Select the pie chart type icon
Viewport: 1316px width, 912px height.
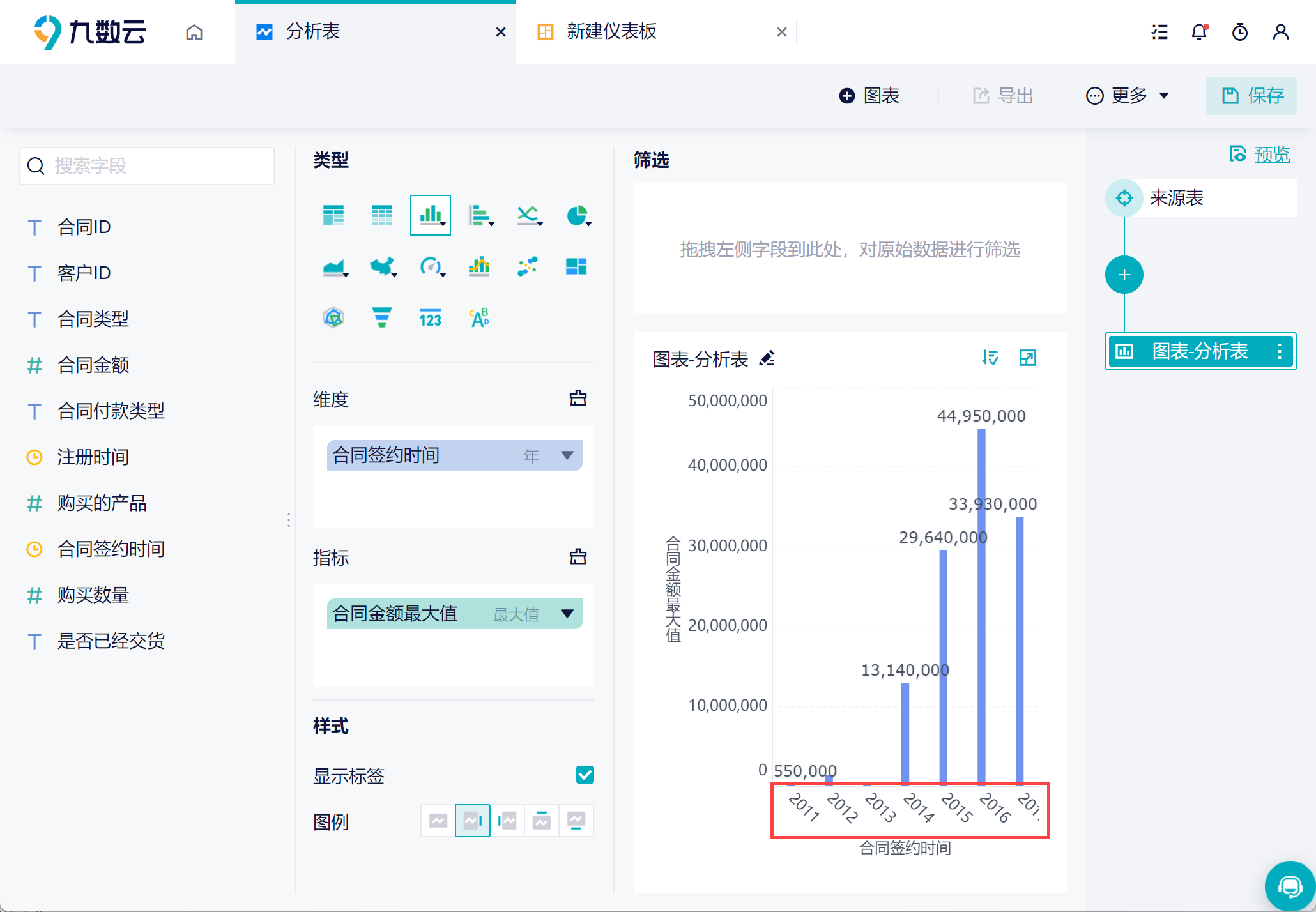[x=578, y=216]
